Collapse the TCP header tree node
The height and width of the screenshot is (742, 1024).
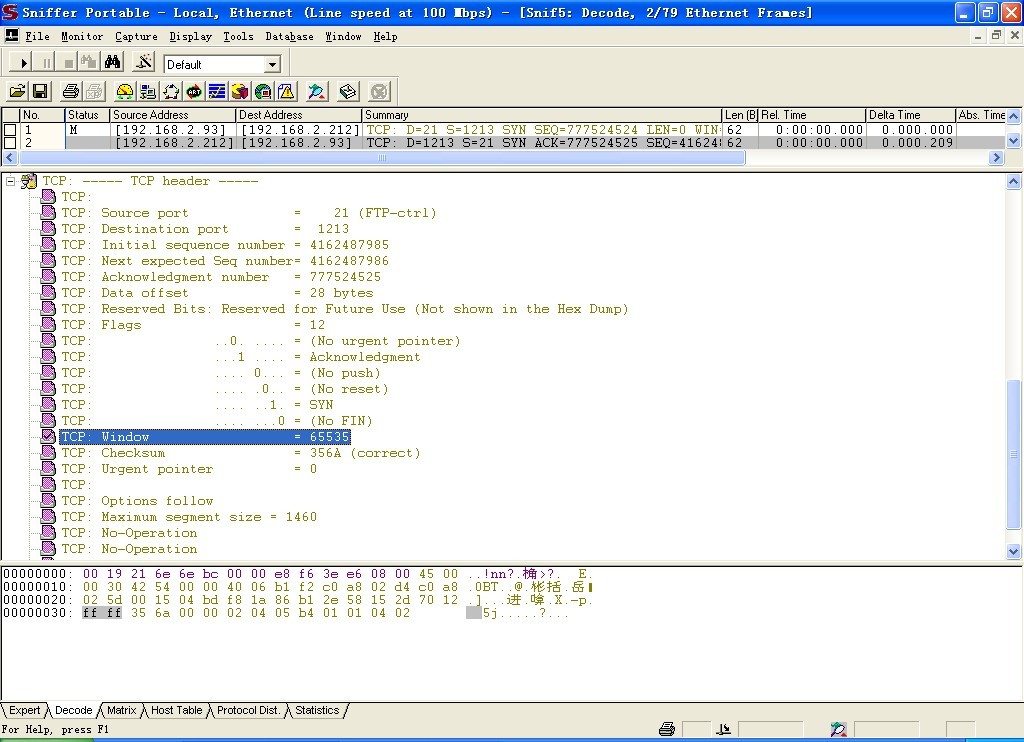tap(10, 181)
